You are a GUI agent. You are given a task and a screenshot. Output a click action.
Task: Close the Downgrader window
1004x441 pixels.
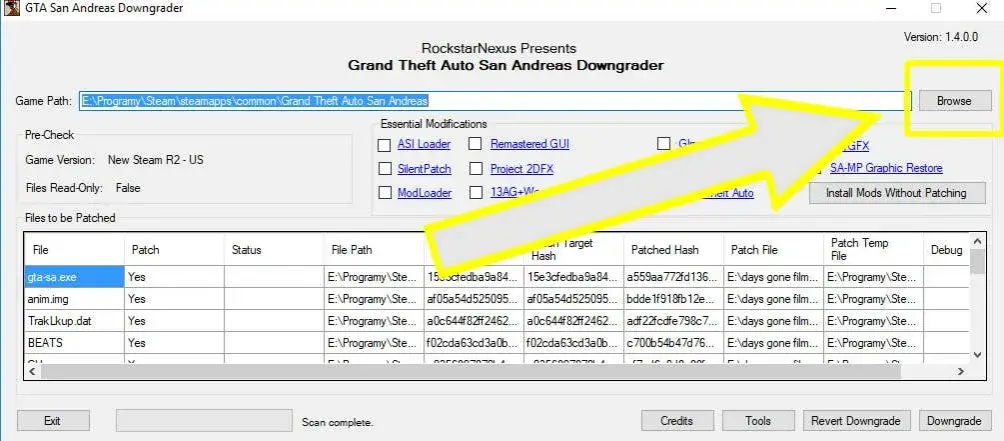(982, 8)
